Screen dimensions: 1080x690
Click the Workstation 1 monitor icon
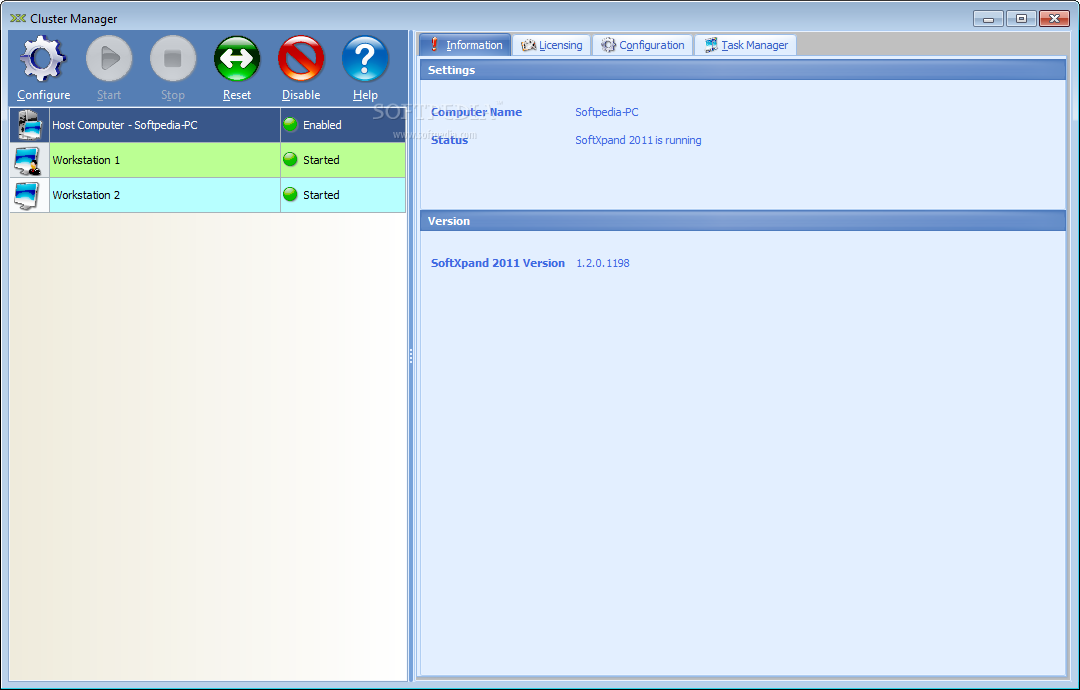pyautogui.click(x=28, y=160)
